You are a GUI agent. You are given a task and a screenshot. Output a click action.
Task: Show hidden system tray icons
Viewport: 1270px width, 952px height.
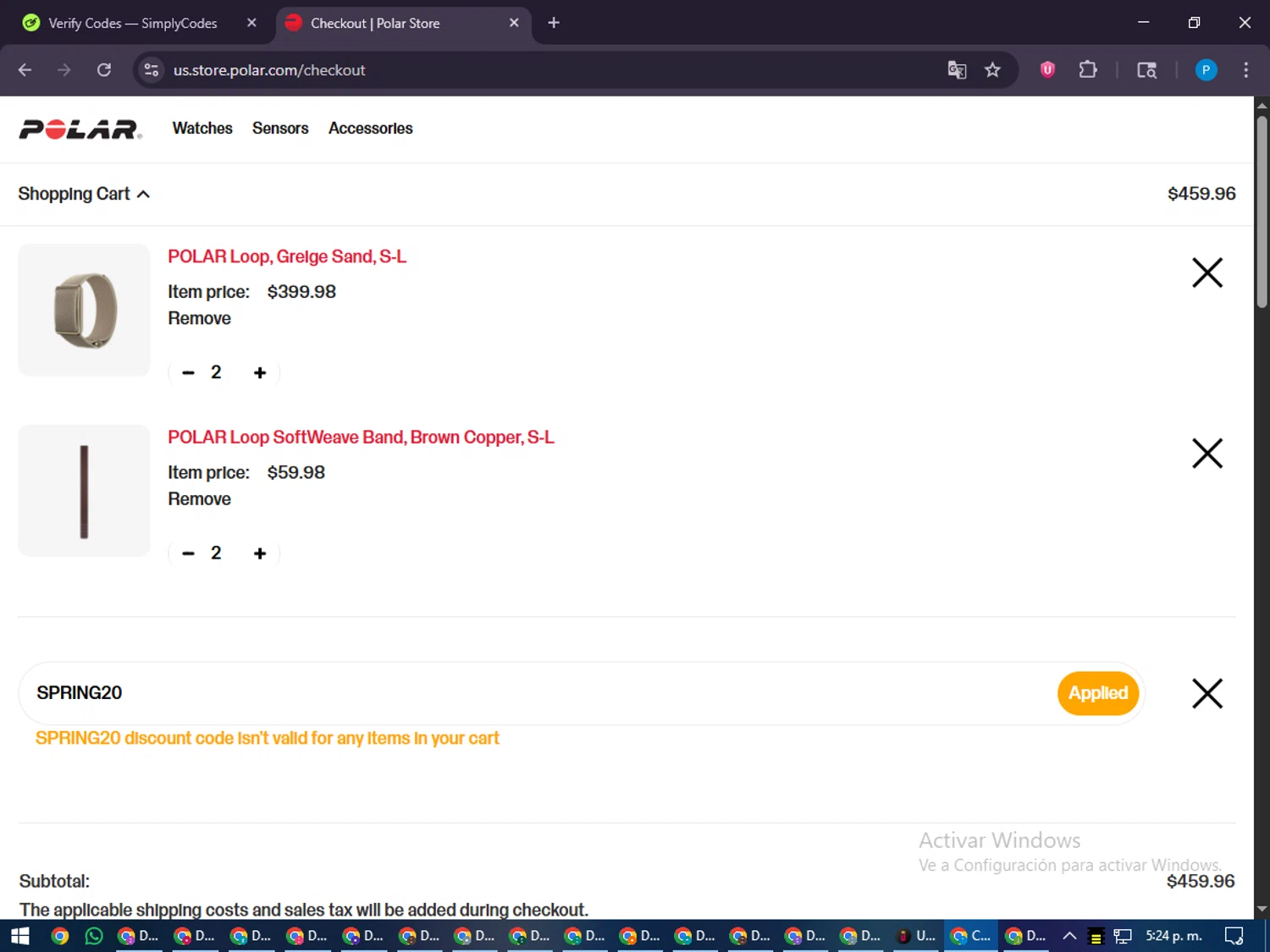(1069, 936)
